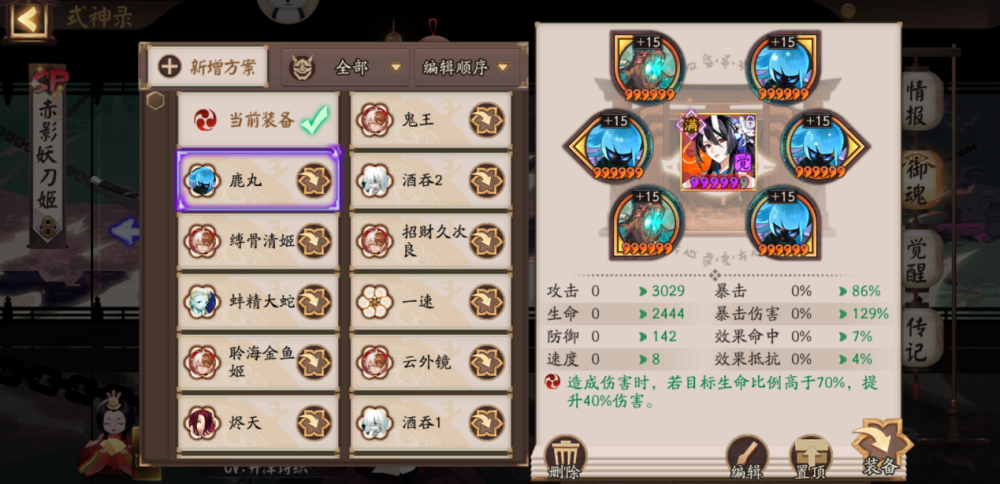This screenshot has width=1000, height=484.
Task: Select the 当前装备 checkmark entry
Action: (x=258, y=120)
